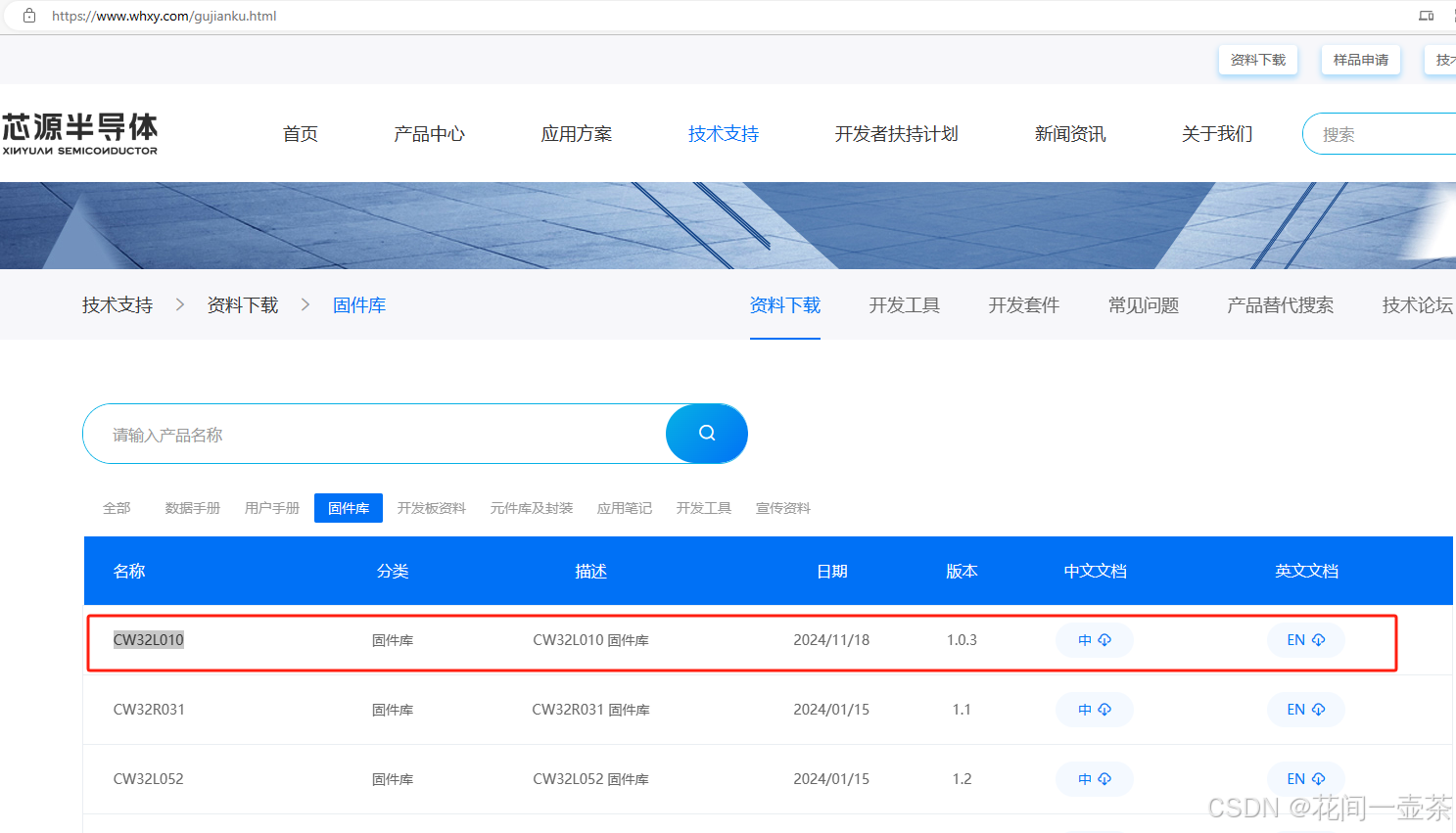Click the reader view icon in address bar
The width and height of the screenshot is (1456, 833).
[x=1427, y=16]
